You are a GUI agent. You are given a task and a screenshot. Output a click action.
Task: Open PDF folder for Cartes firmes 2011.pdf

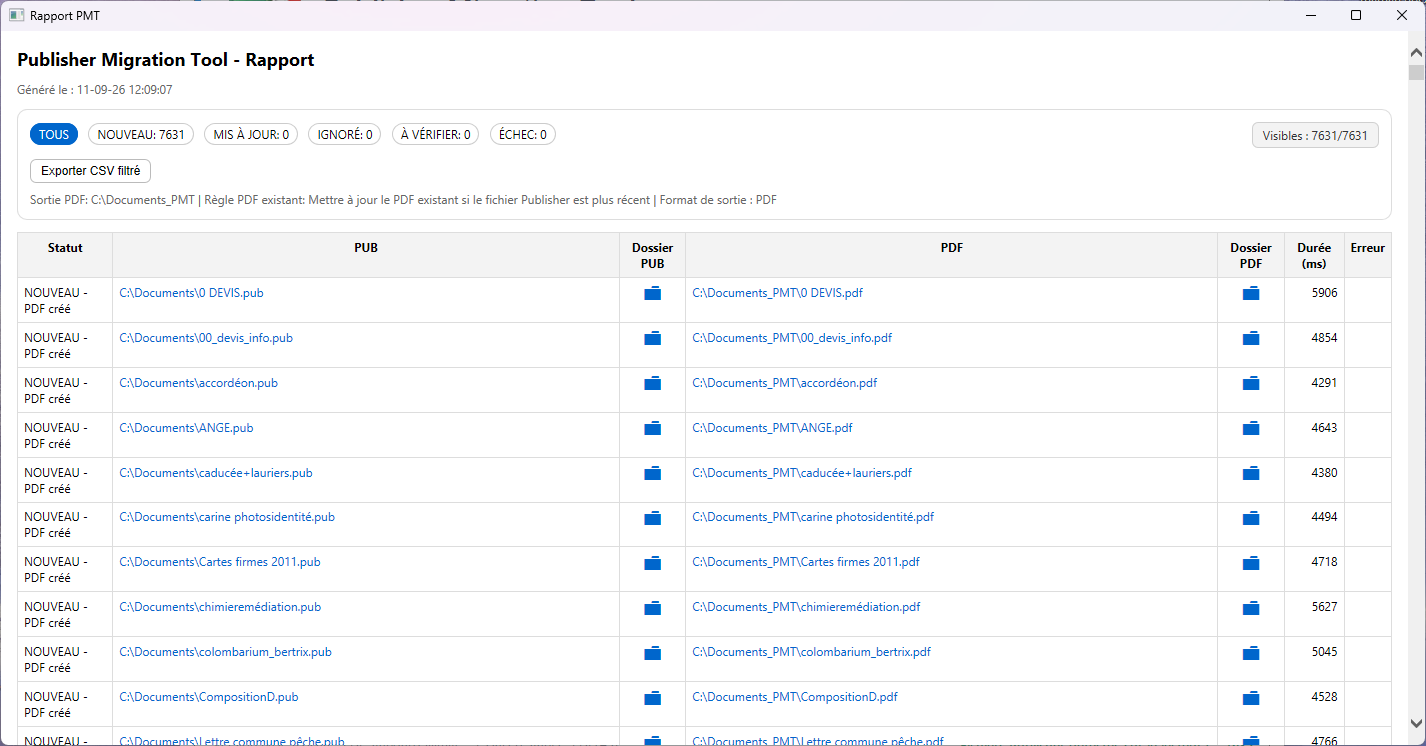1250,562
